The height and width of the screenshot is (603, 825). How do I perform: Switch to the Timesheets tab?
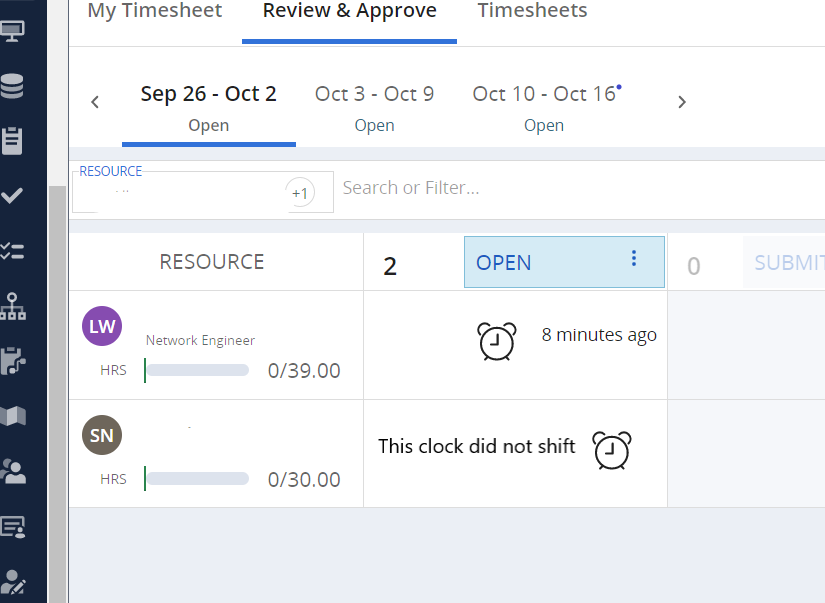click(532, 12)
